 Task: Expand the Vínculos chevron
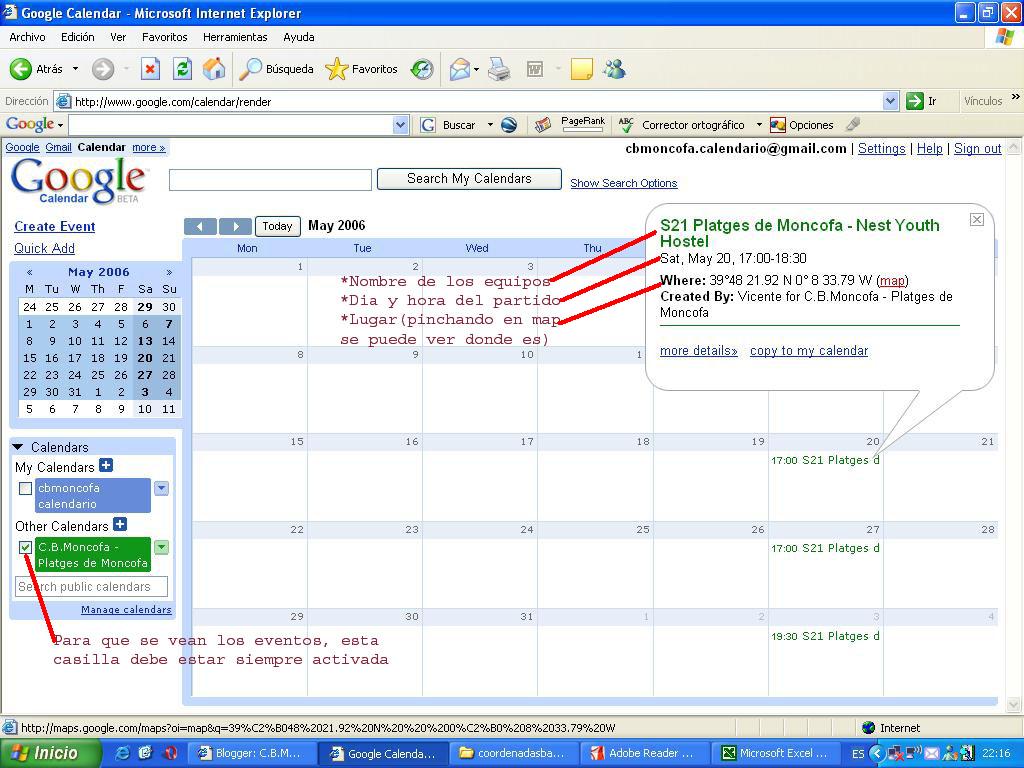coord(1016,97)
